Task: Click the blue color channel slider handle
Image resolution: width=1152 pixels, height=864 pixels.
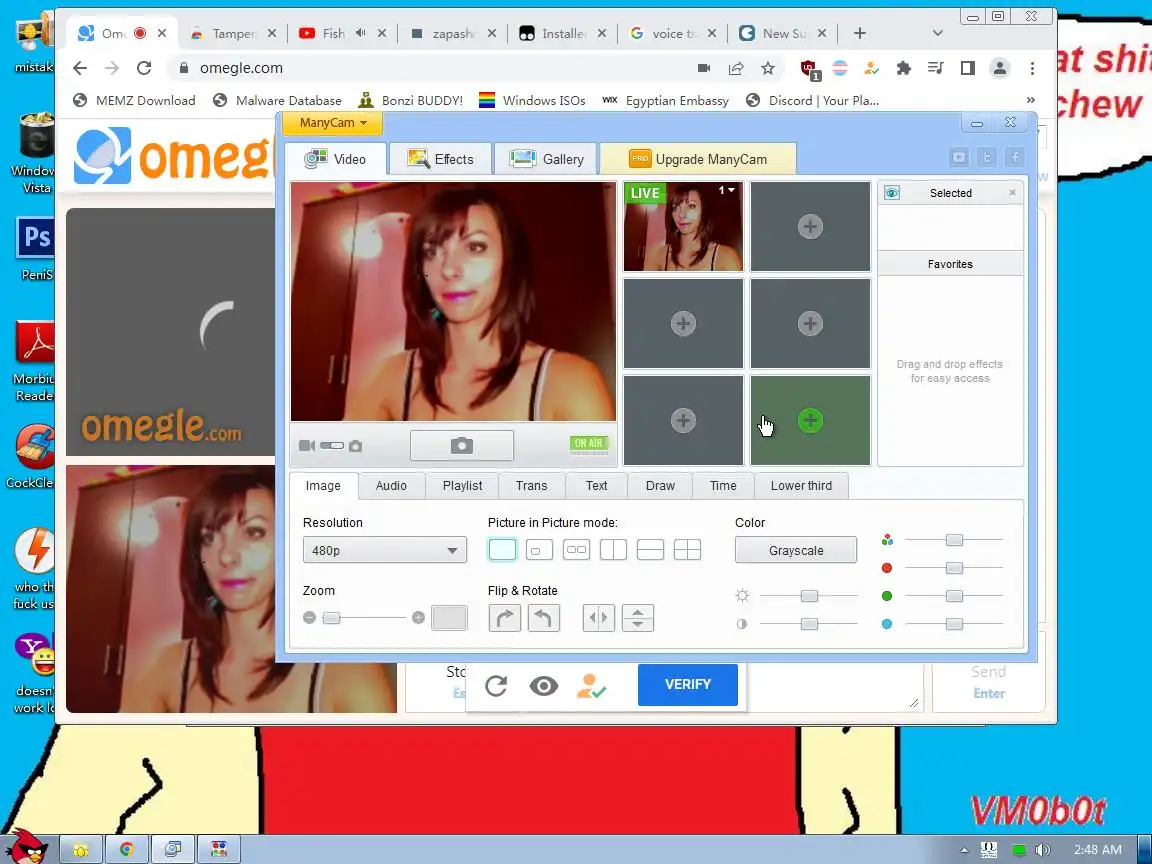Action: pyautogui.click(x=954, y=624)
